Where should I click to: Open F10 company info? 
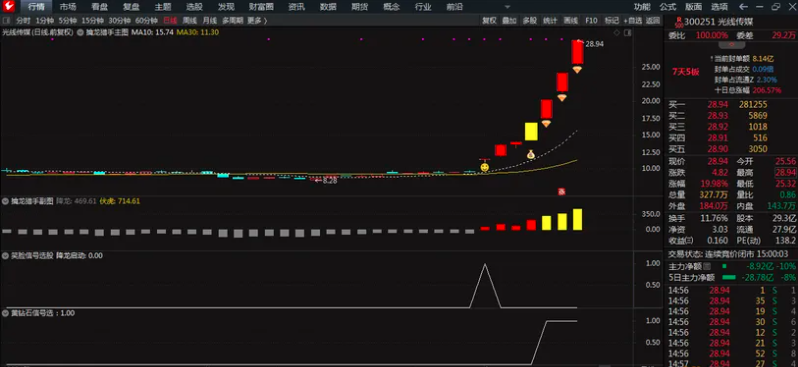point(591,21)
